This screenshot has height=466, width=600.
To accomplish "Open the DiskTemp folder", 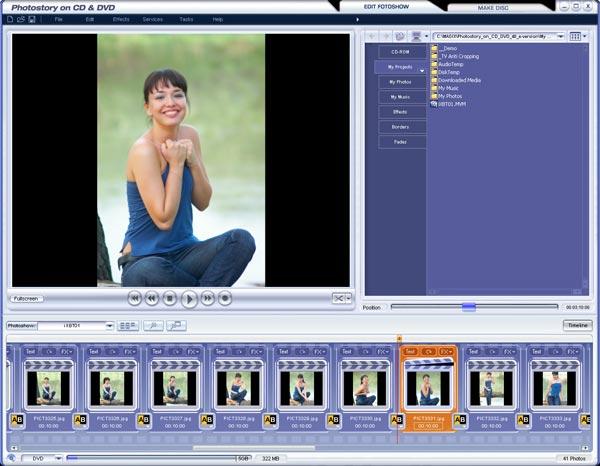I will coord(445,72).
